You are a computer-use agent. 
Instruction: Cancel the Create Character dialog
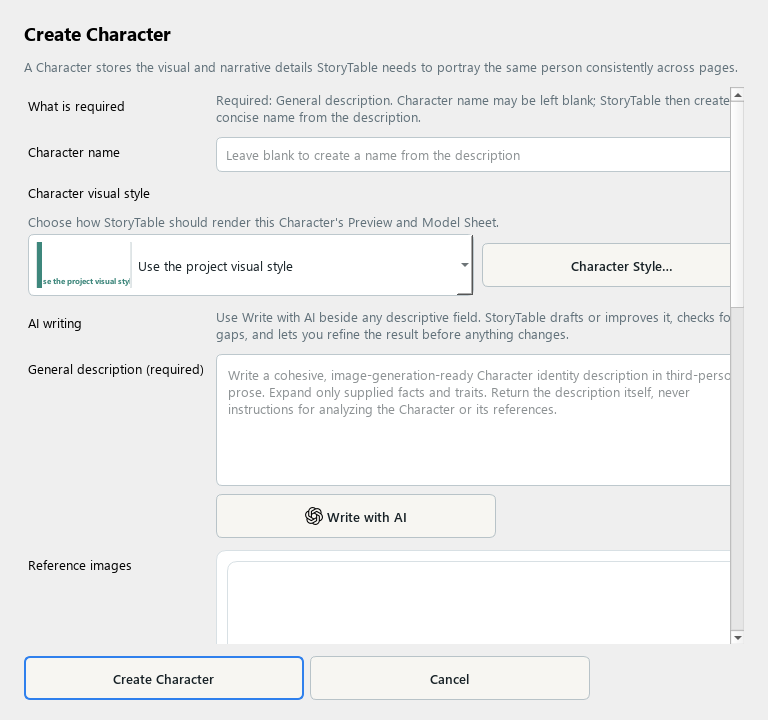tap(450, 678)
